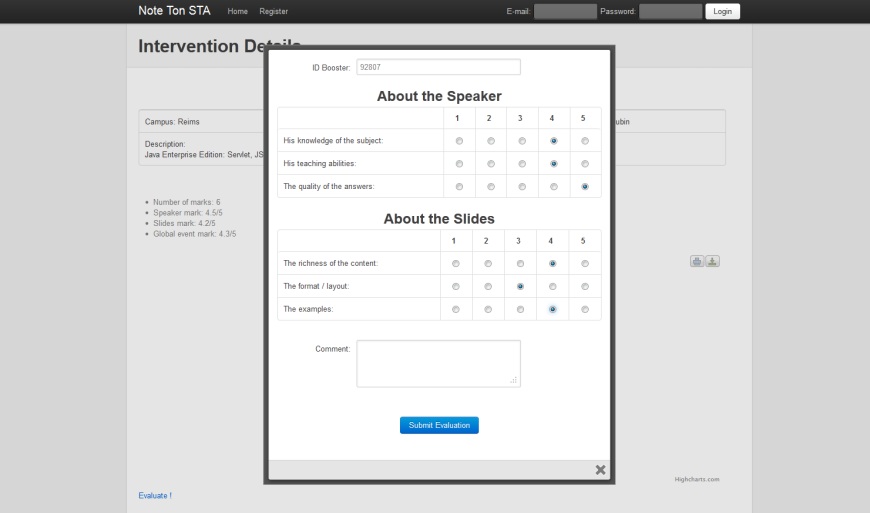Set format / layout rating to 2
Image resolution: width=870 pixels, height=513 pixels.
coord(488,287)
